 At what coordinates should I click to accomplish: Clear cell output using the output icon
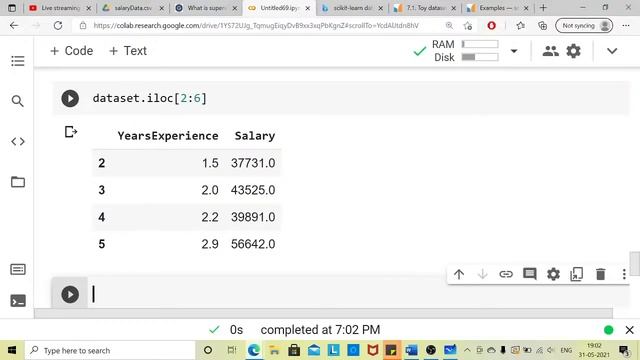71,132
